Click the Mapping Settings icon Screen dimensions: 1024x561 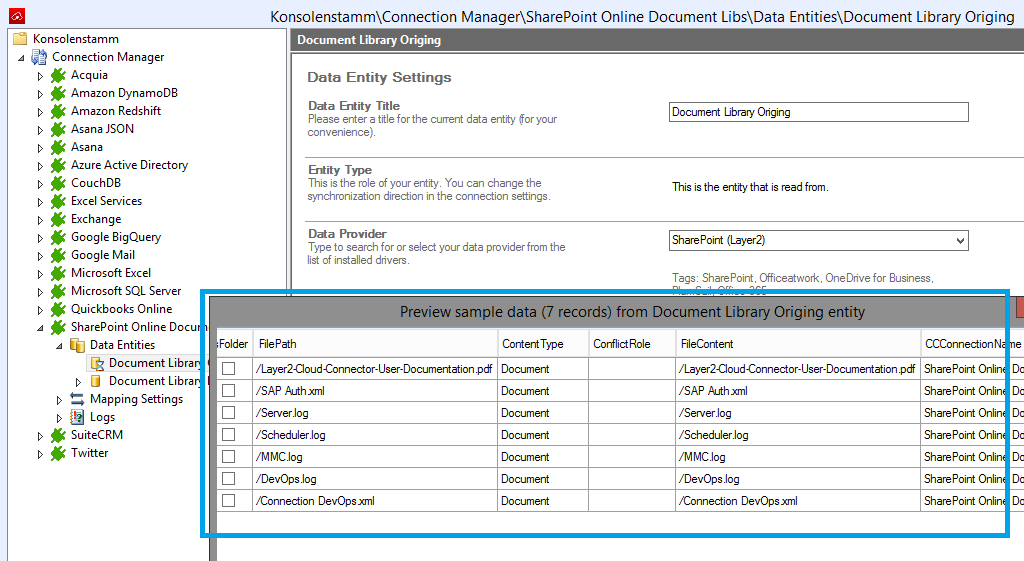point(77,399)
